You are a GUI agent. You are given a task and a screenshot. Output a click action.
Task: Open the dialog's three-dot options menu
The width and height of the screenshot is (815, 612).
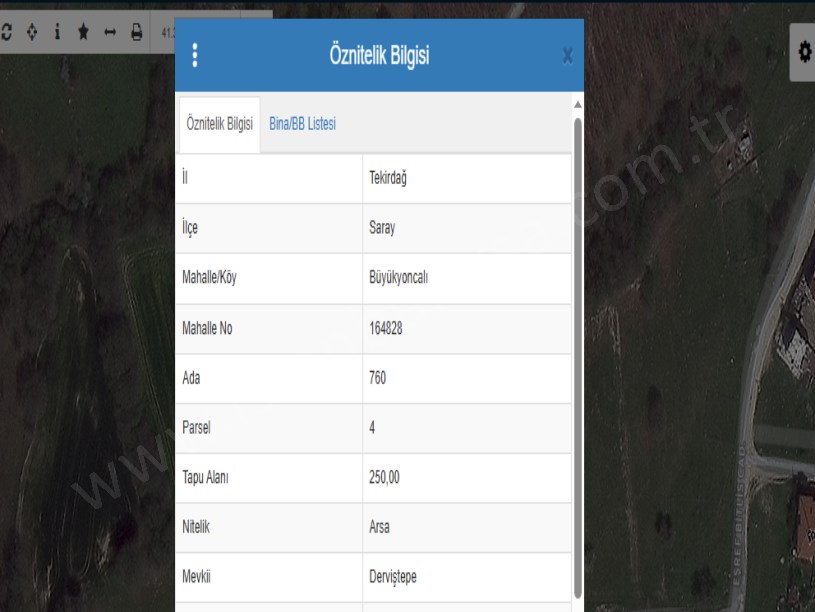point(196,56)
